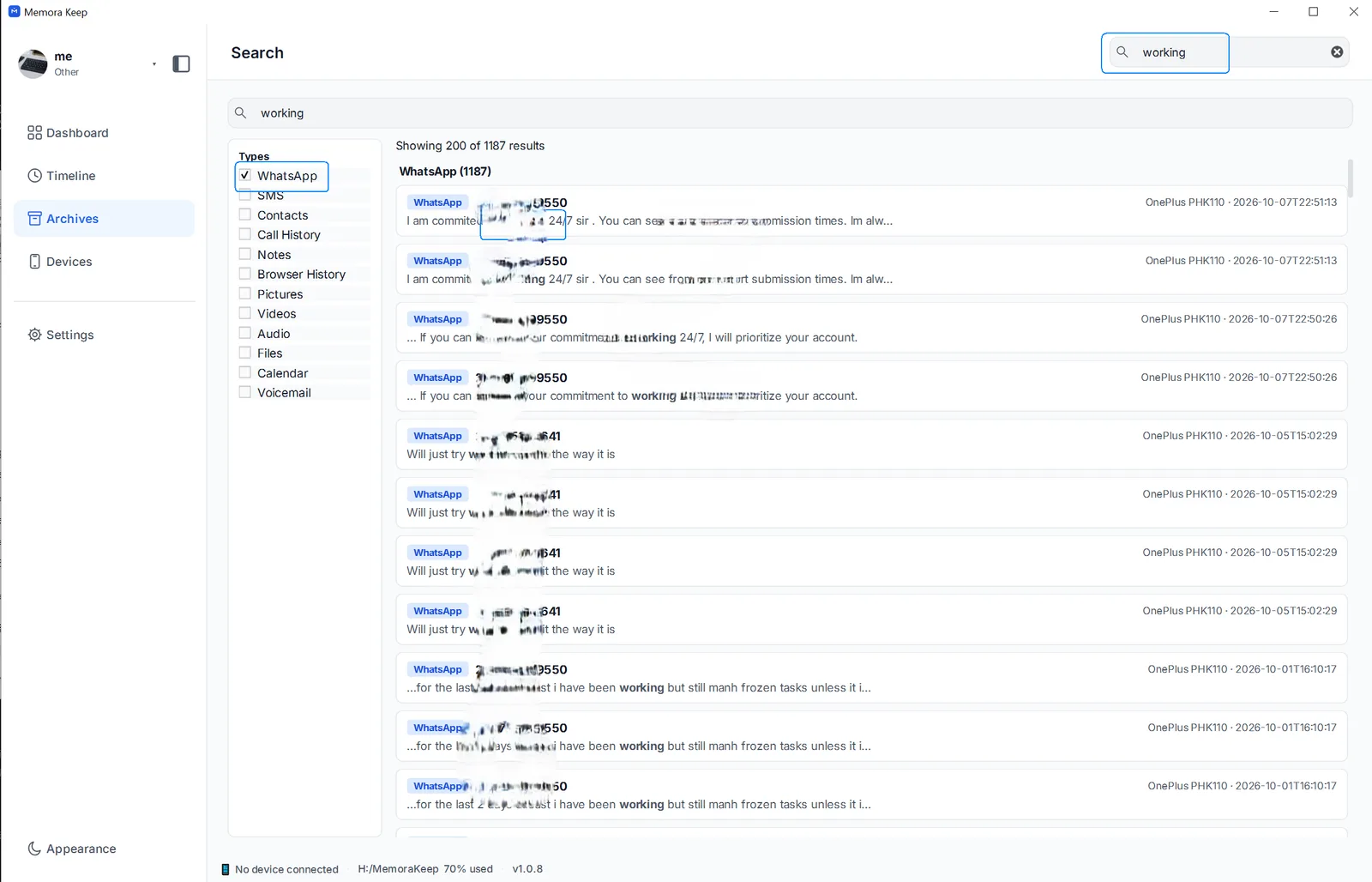Open the Types filter section header
The image size is (1372, 882).
[254, 156]
